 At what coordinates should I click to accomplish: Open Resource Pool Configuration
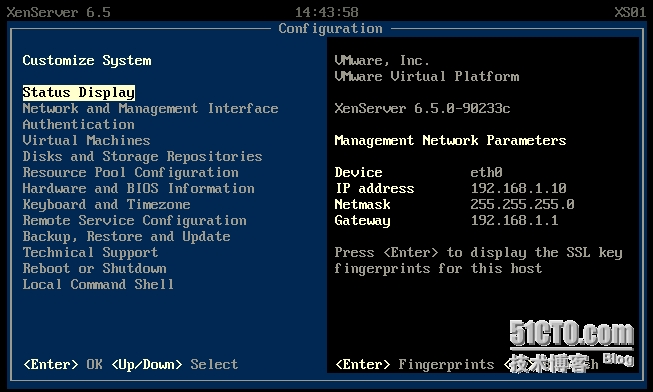pyautogui.click(x=130, y=172)
